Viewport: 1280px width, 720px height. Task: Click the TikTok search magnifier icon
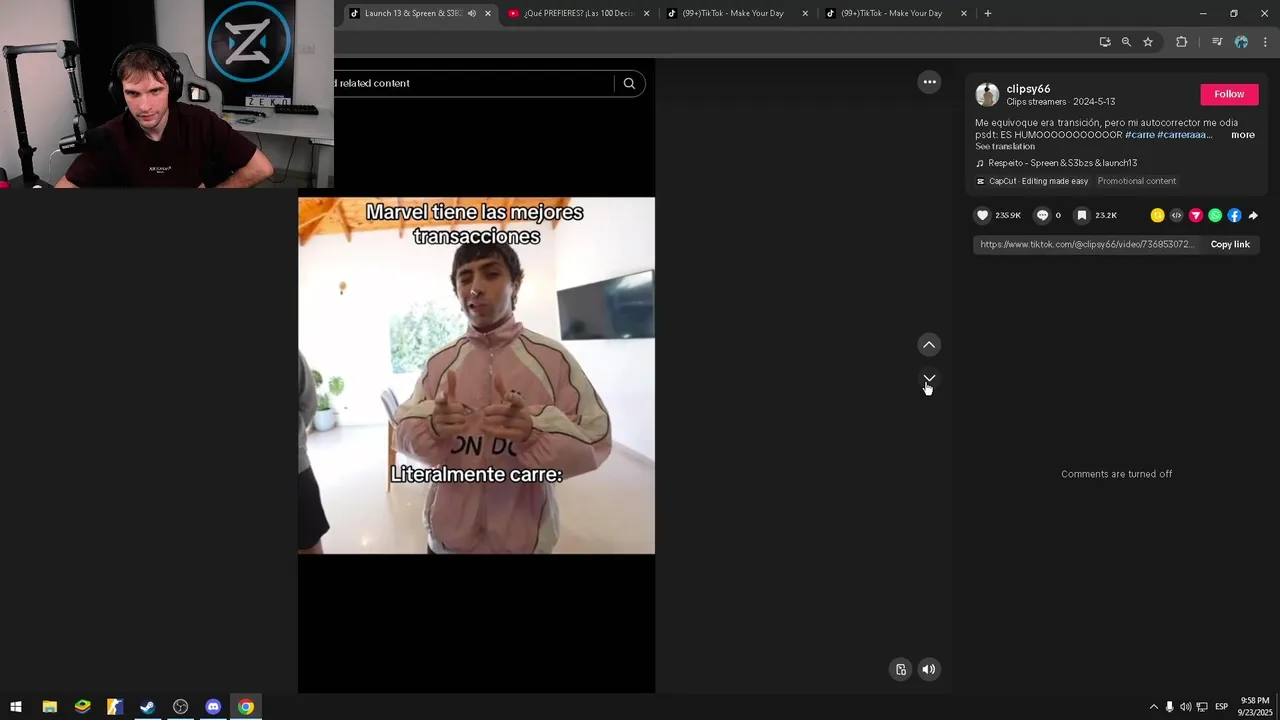629,83
